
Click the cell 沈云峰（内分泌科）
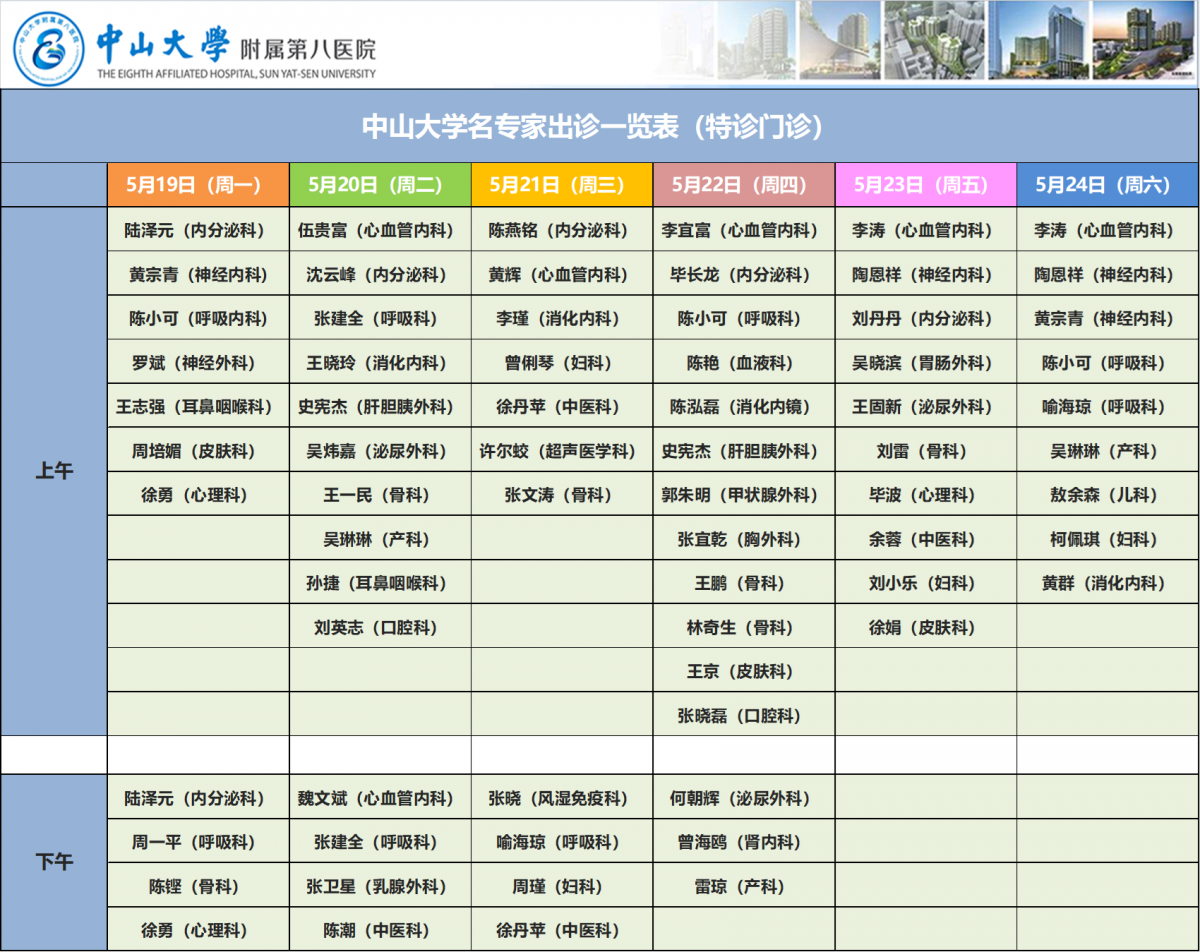click(380, 274)
